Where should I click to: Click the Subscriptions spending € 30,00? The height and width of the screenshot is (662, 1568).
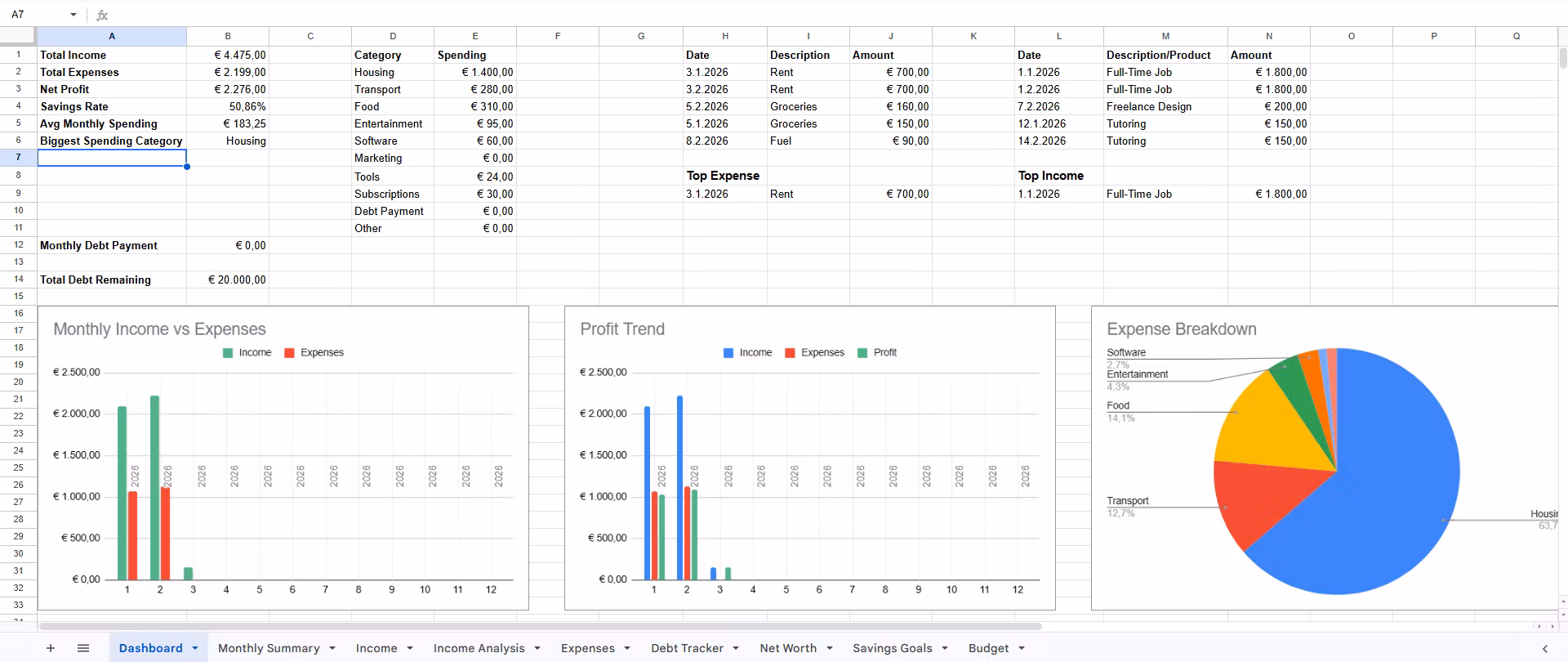pos(475,194)
